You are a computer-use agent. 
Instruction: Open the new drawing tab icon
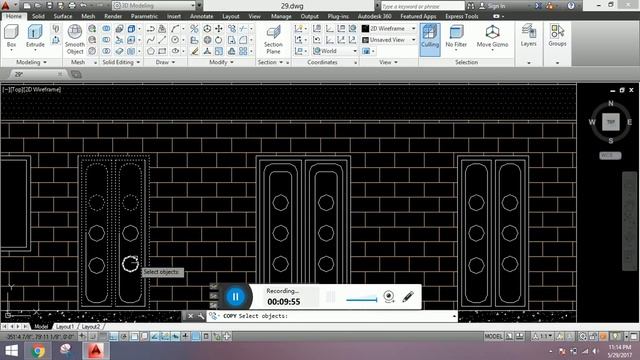[76, 74]
